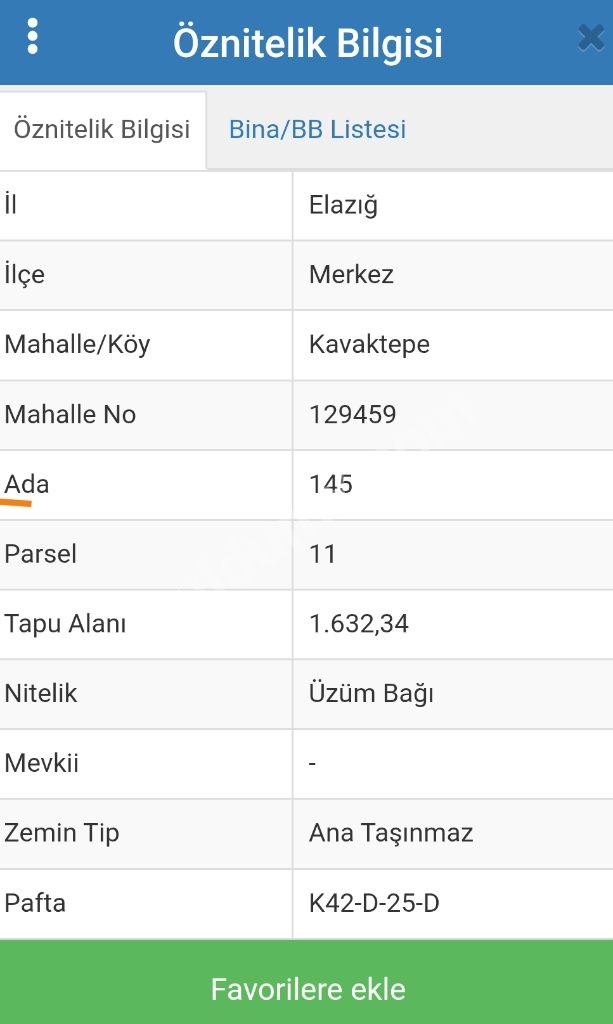Select the Öznitelik Bilgisi tab
This screenshot has height=1024, width=613.
click(102, 129)
